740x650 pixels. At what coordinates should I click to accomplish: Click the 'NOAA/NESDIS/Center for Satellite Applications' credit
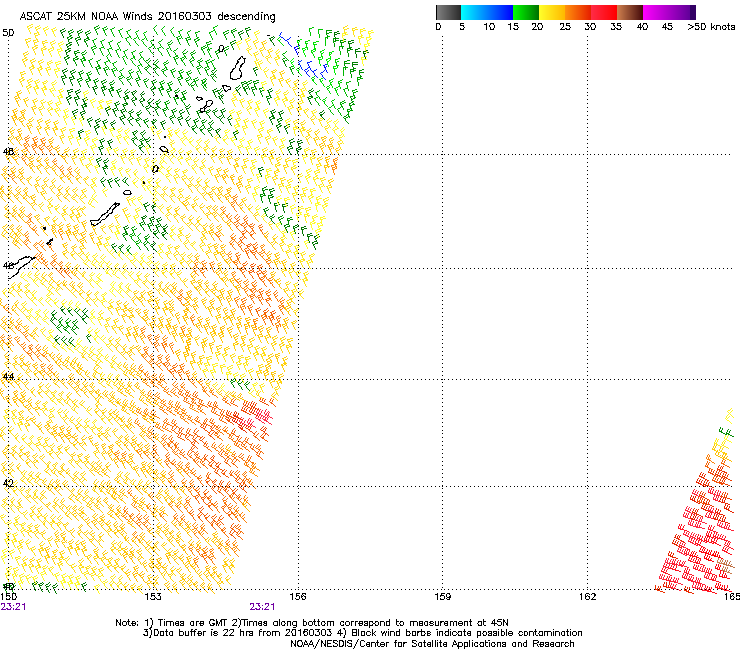[399, 644]
